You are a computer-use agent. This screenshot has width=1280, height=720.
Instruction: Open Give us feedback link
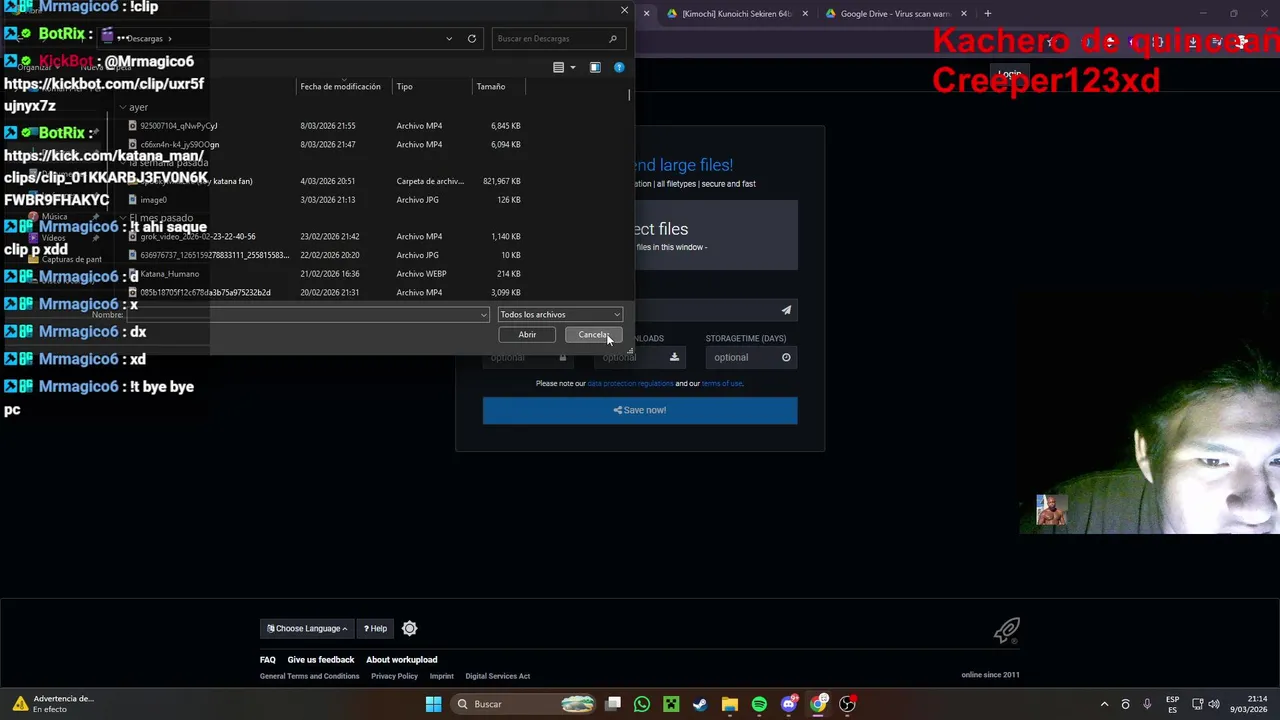click(x=321, y=660)
